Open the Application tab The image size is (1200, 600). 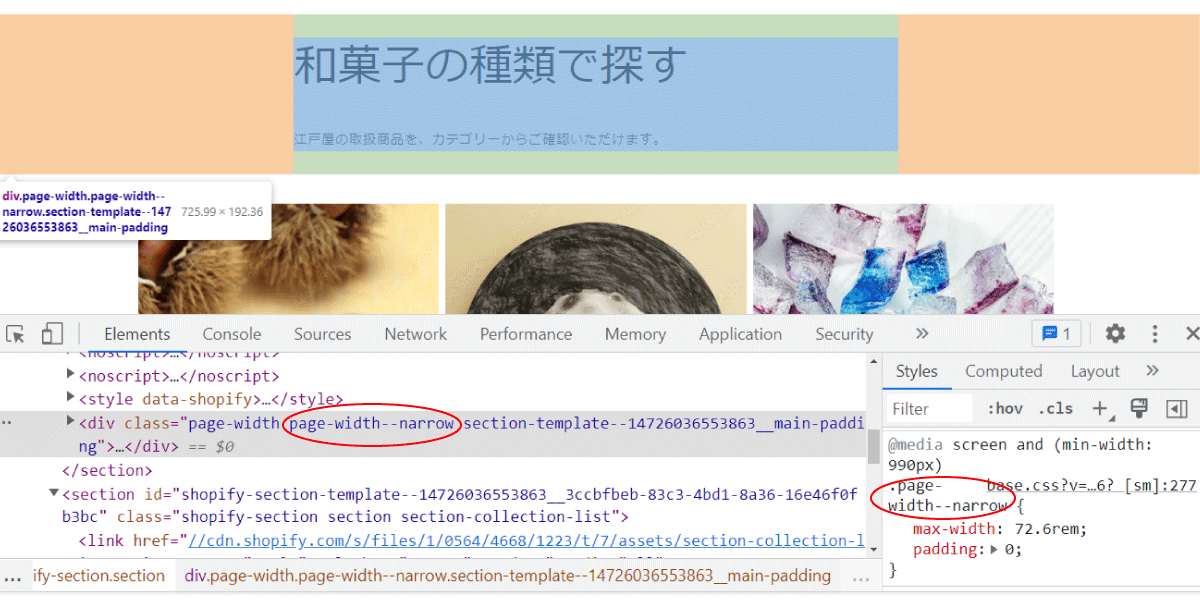click(740, 334)
